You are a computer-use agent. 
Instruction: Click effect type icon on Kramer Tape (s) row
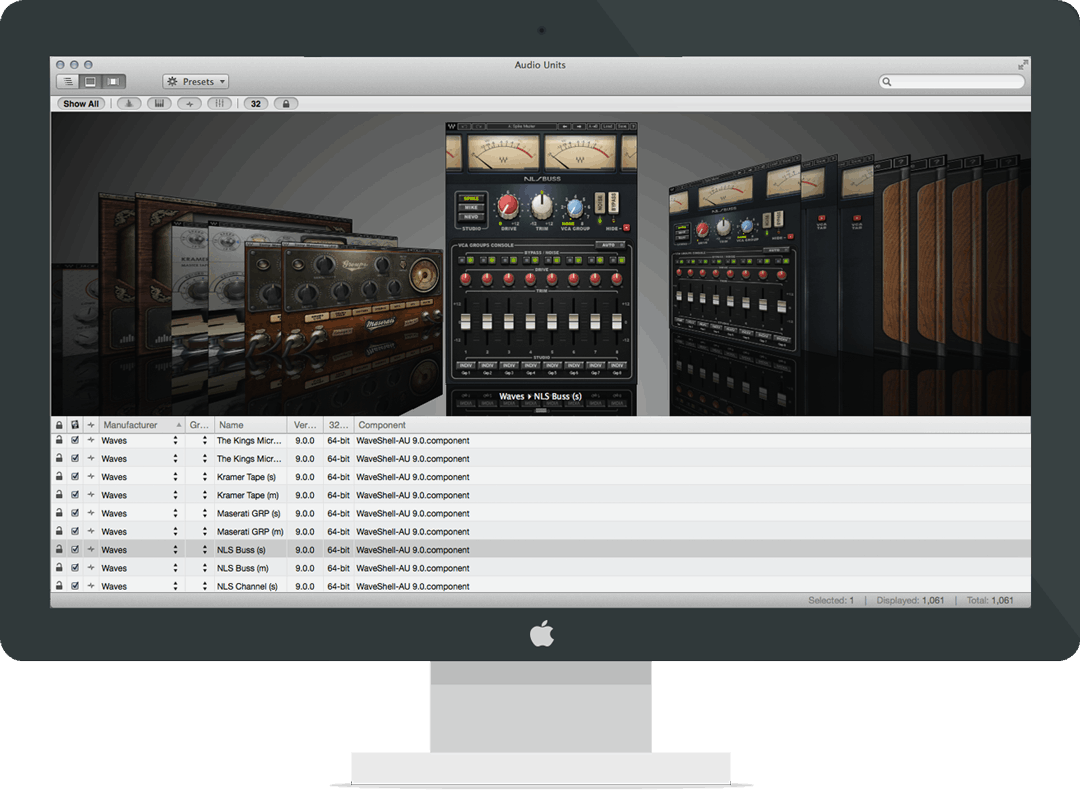90,477
